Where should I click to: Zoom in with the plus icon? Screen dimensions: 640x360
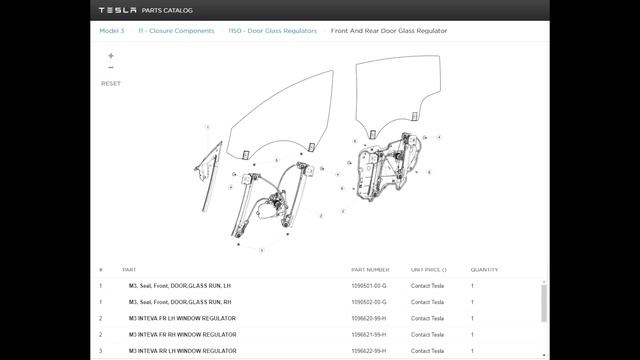[x=111, y=56]
